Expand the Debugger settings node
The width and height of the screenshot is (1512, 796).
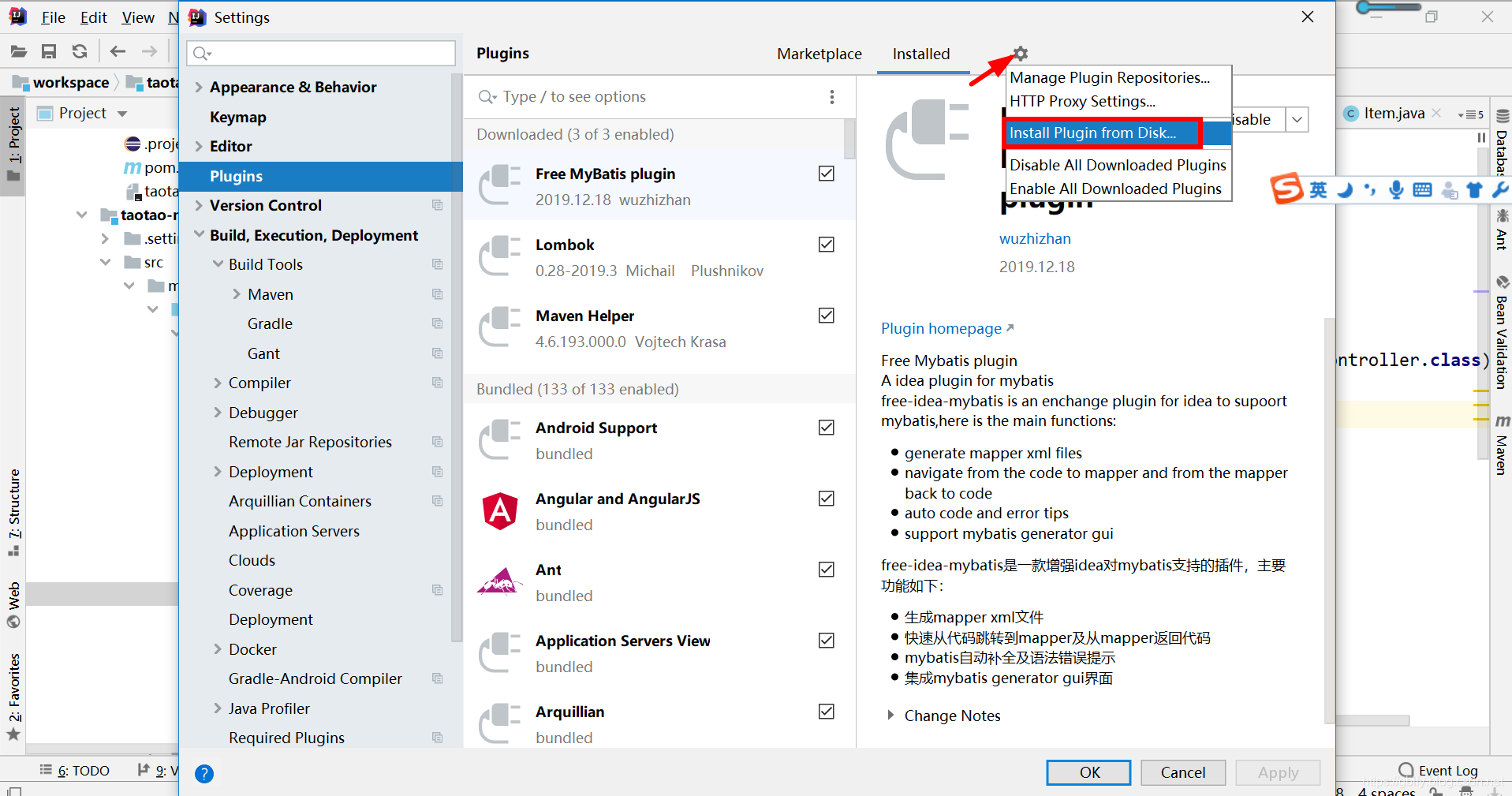[x=218, y=413]
